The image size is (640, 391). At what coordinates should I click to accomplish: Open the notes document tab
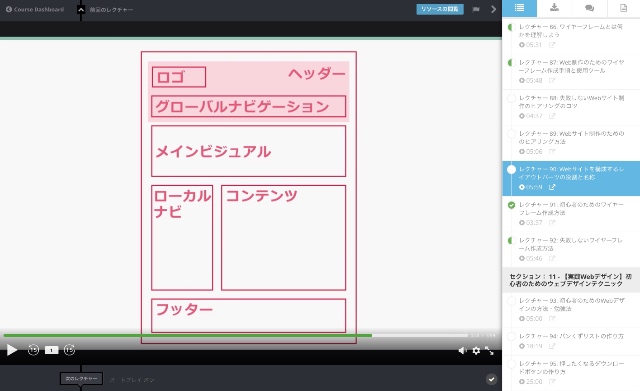click(x=623, y=8)
